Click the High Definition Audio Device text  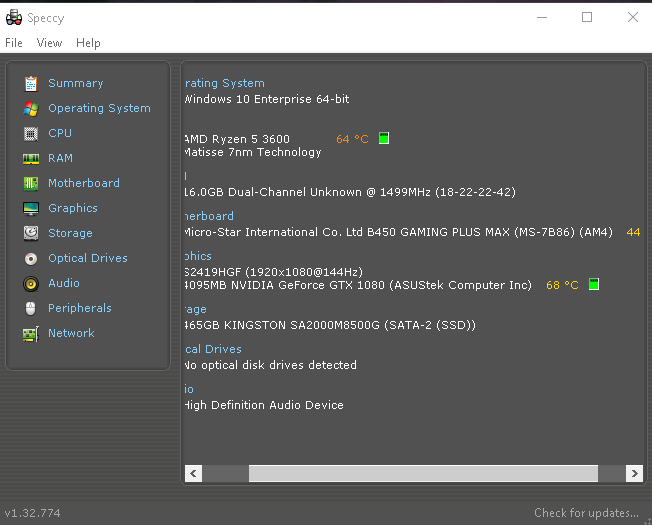pyautogui.click(x=264, y=405)
